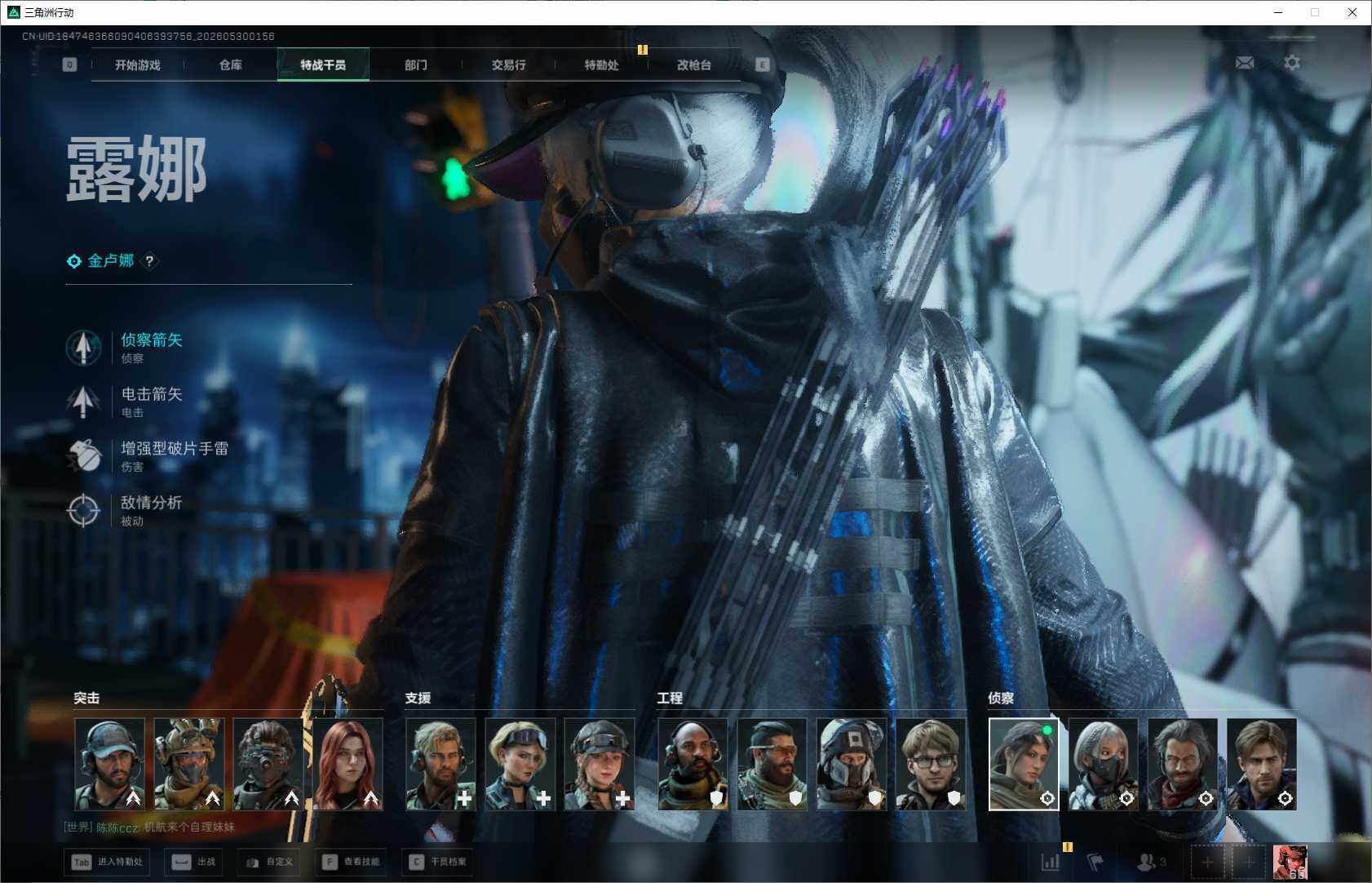Select the 支援 operator with goggles on blonde hair
Screen dimensions: 1372x883
520,765
